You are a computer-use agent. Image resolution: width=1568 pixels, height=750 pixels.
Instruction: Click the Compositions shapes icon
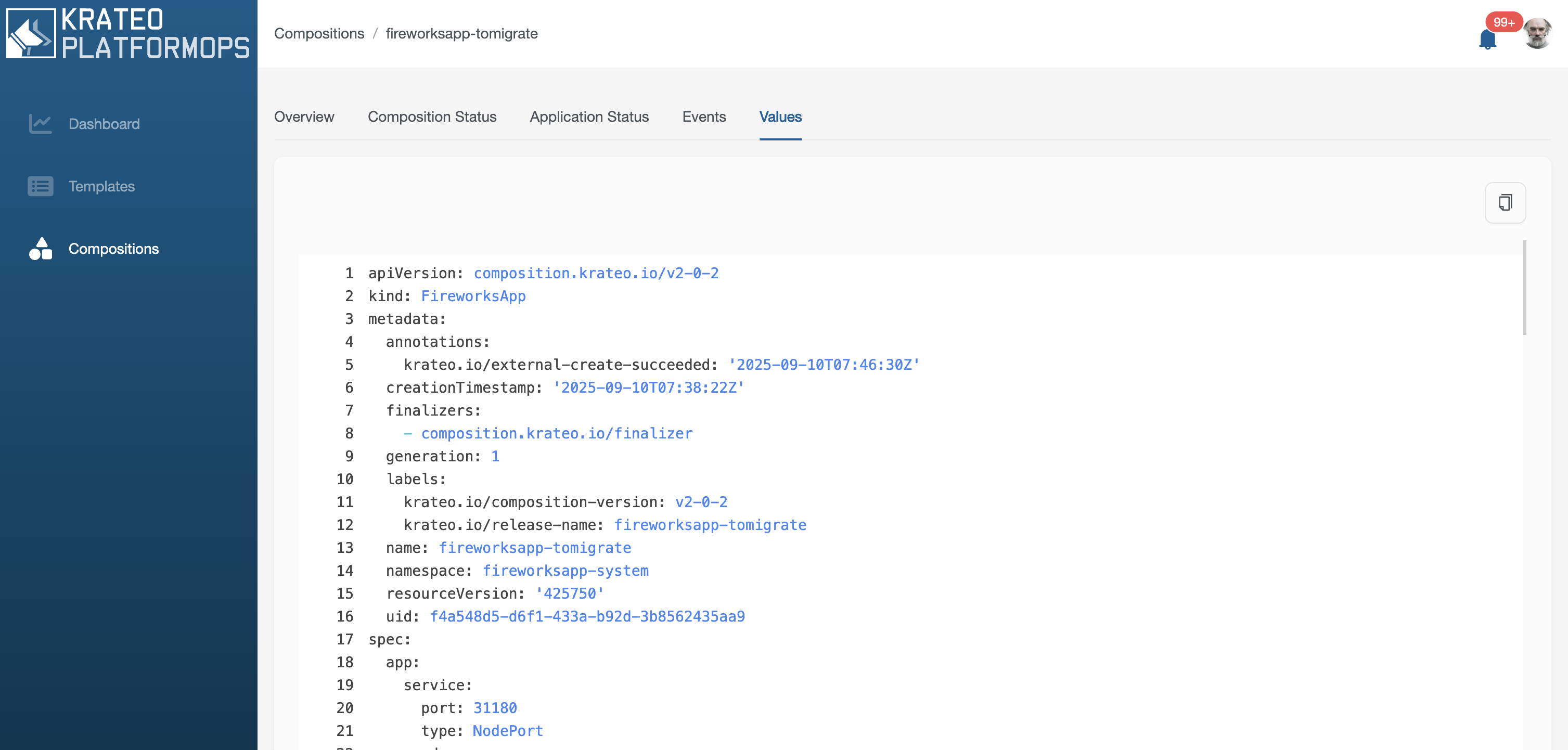click(x=40, y=249)
